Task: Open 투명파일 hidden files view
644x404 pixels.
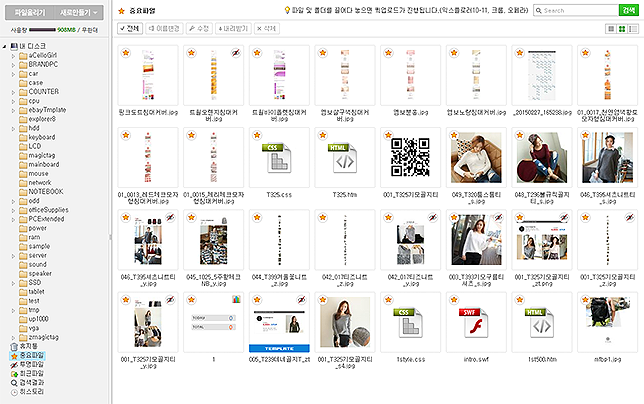Action: 27,364
